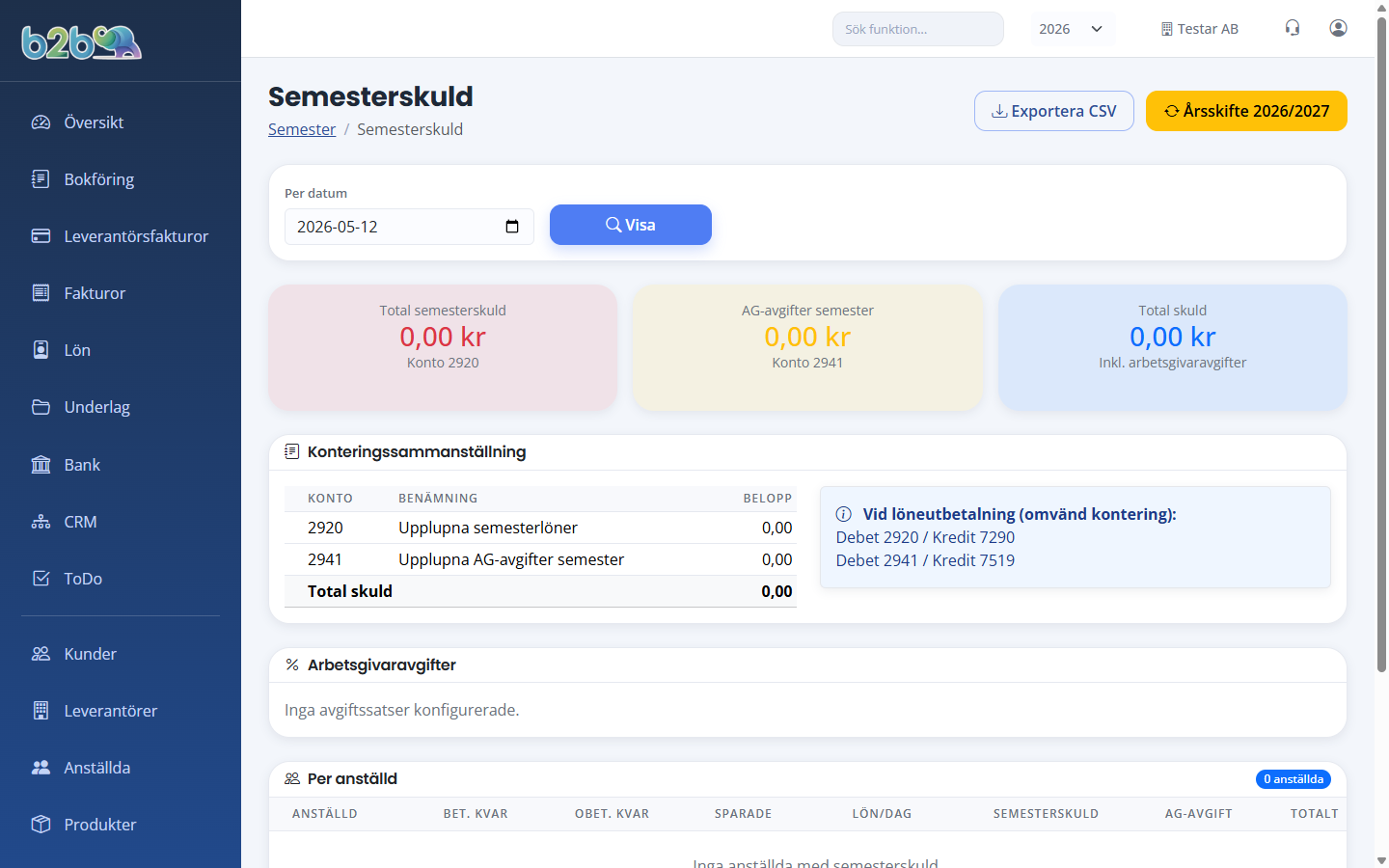Click 'Debet 2920 / Kredit 7290' text

click(x=925, y=537)
